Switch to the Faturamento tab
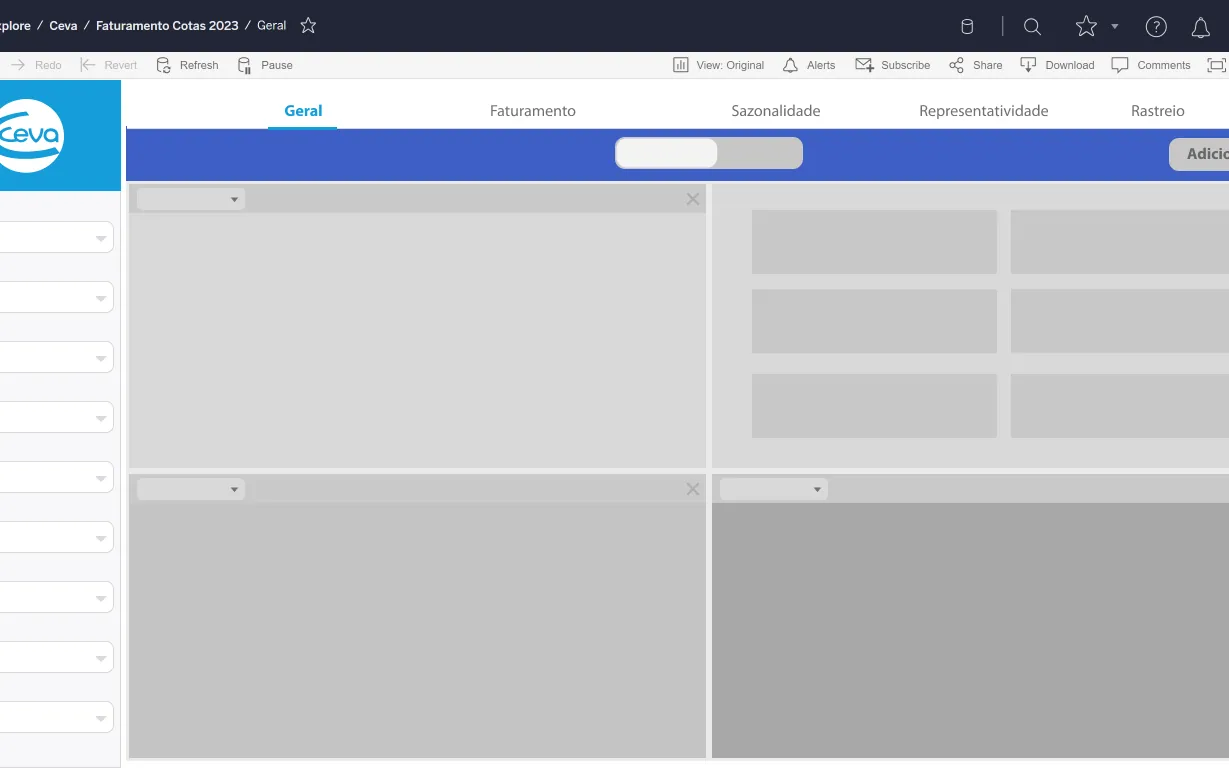This screenshot has width=1229, height=768. (x=533, y=111)
